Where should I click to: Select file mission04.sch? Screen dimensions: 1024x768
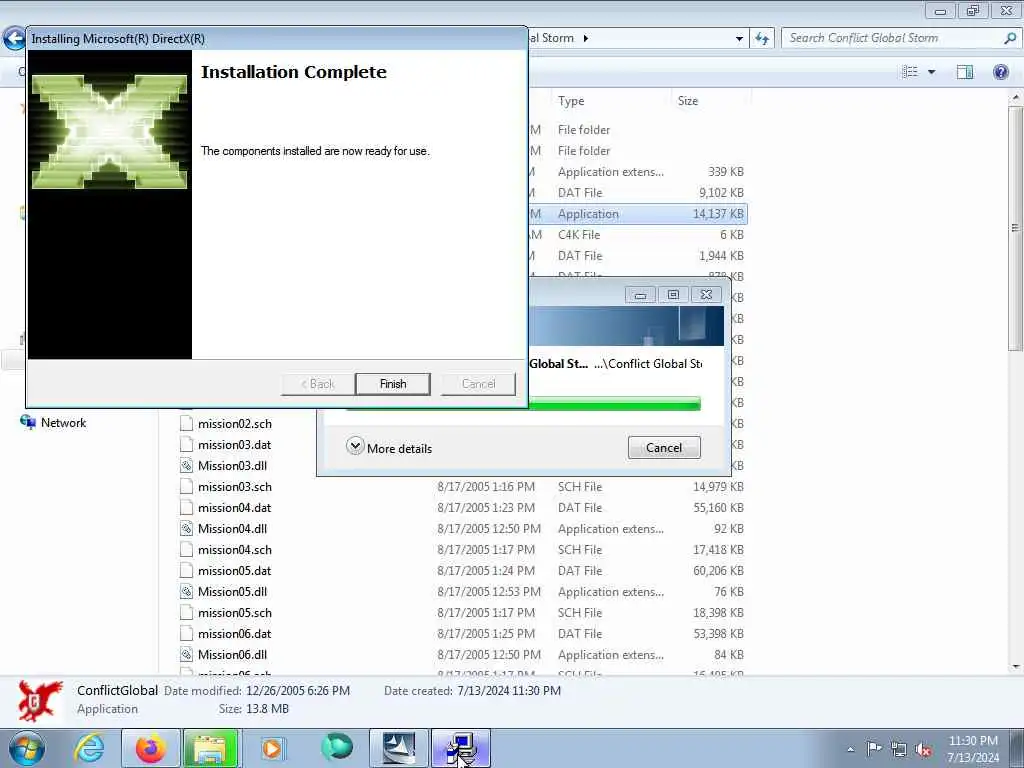pos(234,550)
